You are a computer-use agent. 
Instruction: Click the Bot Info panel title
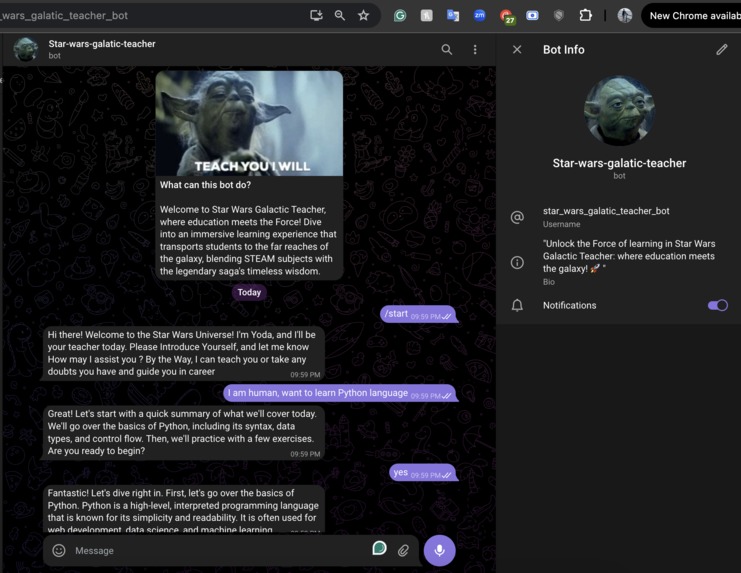pyautogui.click(x=563, y=50)
